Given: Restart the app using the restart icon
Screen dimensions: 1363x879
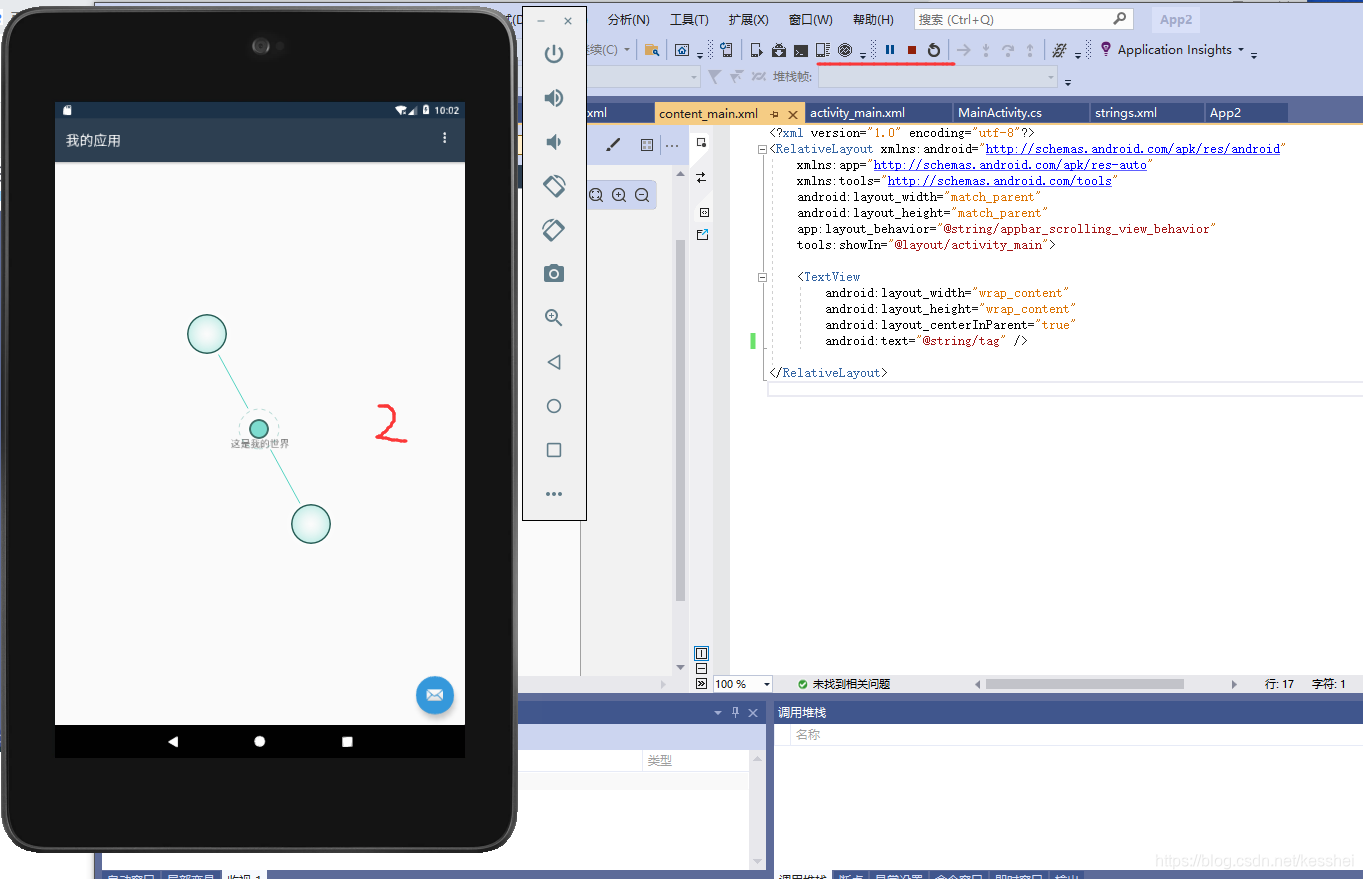Looking at the screenshot, I should pyautogui.click(x=933, y=49).
